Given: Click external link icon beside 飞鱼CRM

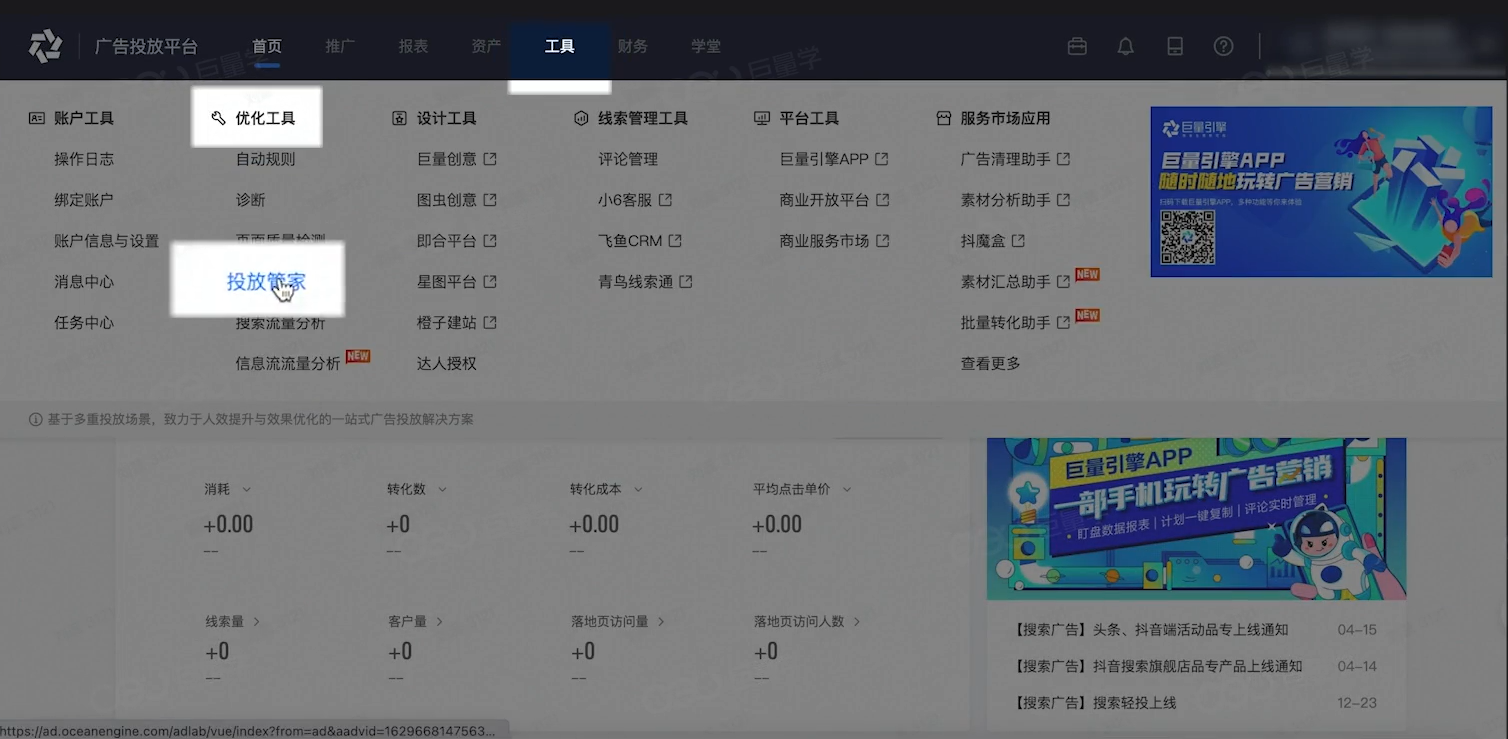Looking at the screenshot, I should click(x=675, y=241).
